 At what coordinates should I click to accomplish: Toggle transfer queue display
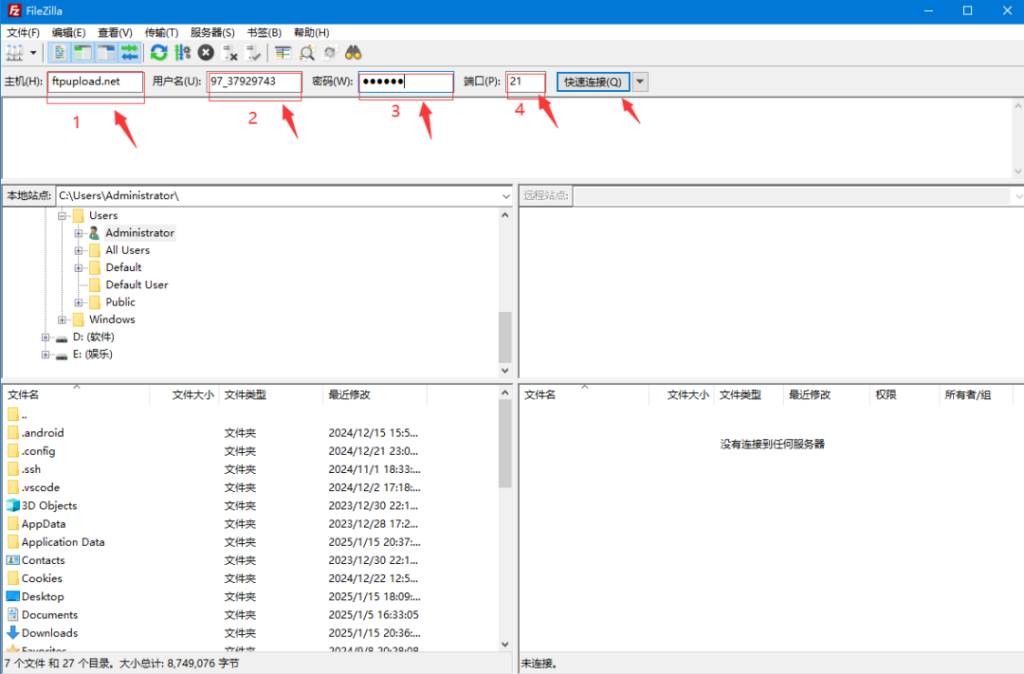click(130, 52)
